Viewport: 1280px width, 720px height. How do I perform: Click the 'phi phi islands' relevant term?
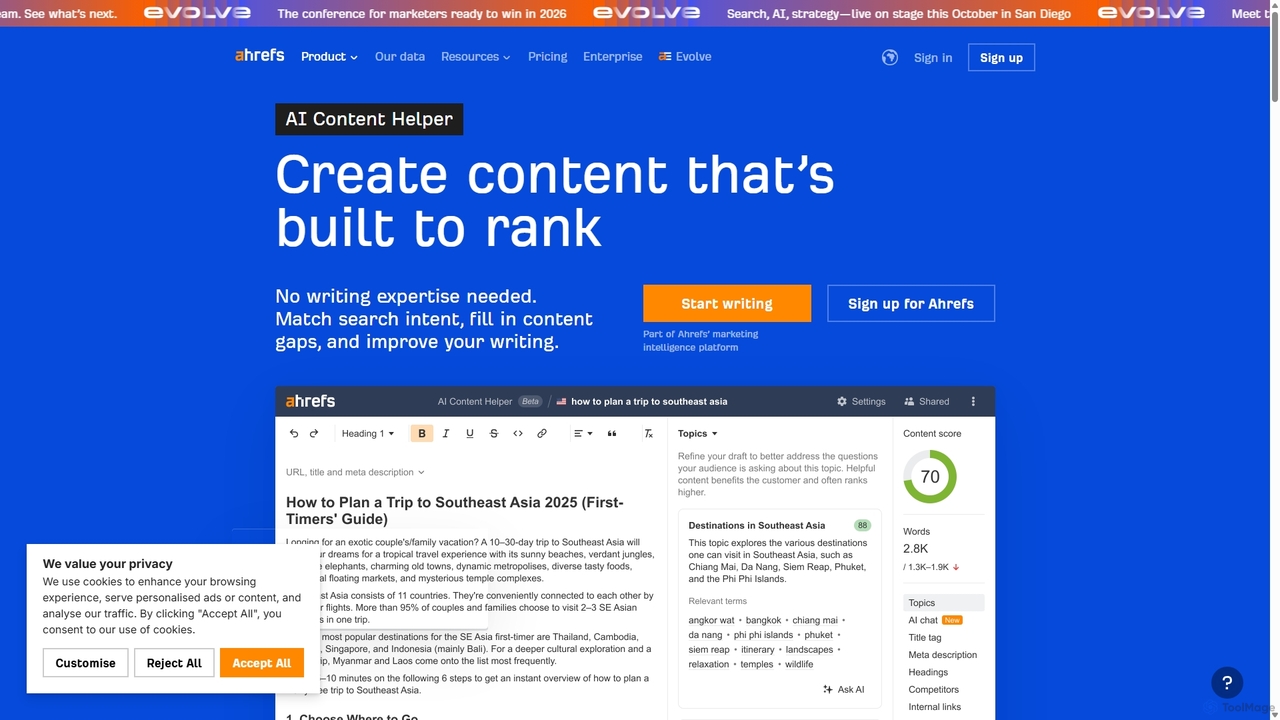(x=763, y=635)
